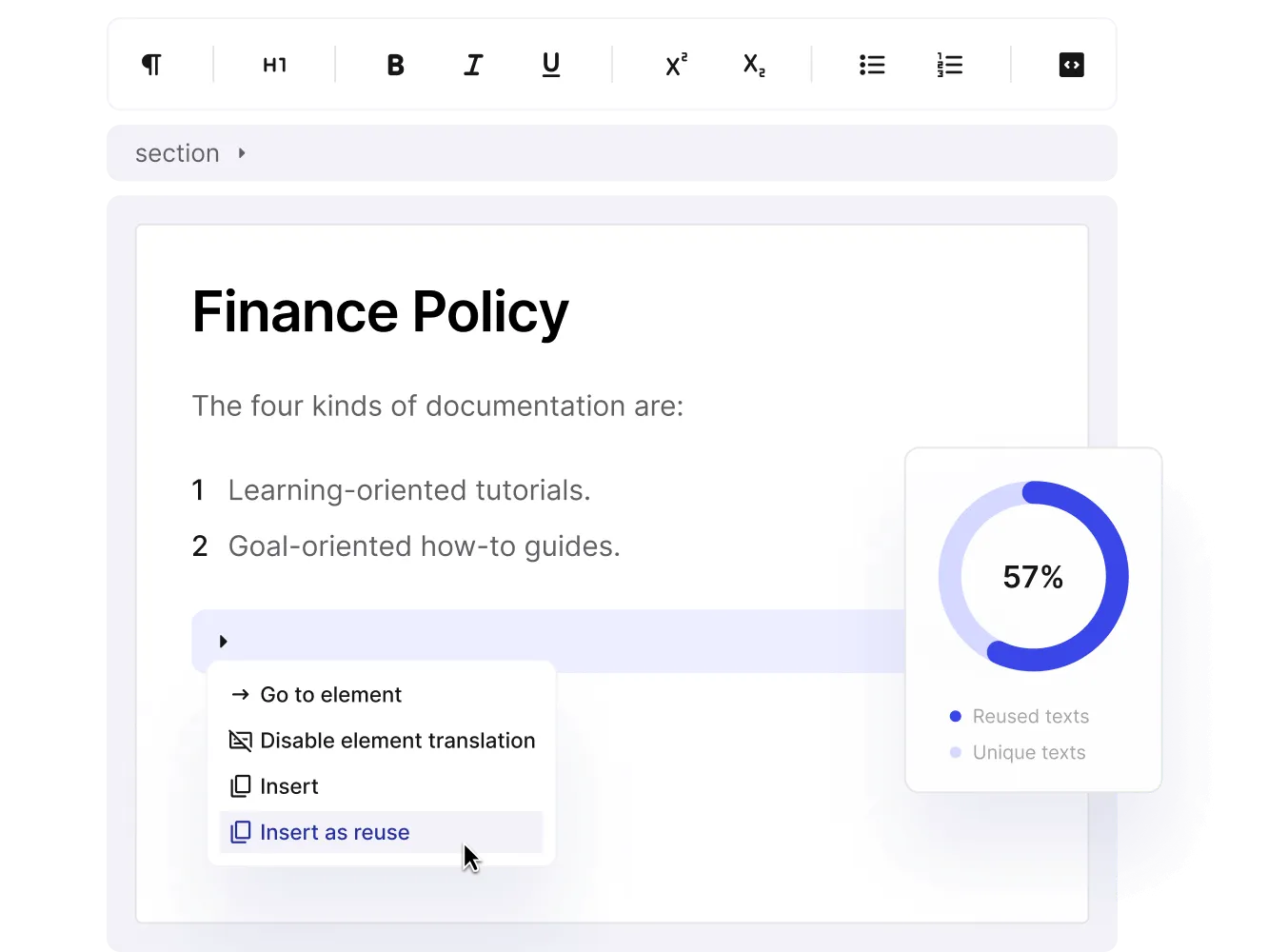Toggle italic formatting

[473, 65]
